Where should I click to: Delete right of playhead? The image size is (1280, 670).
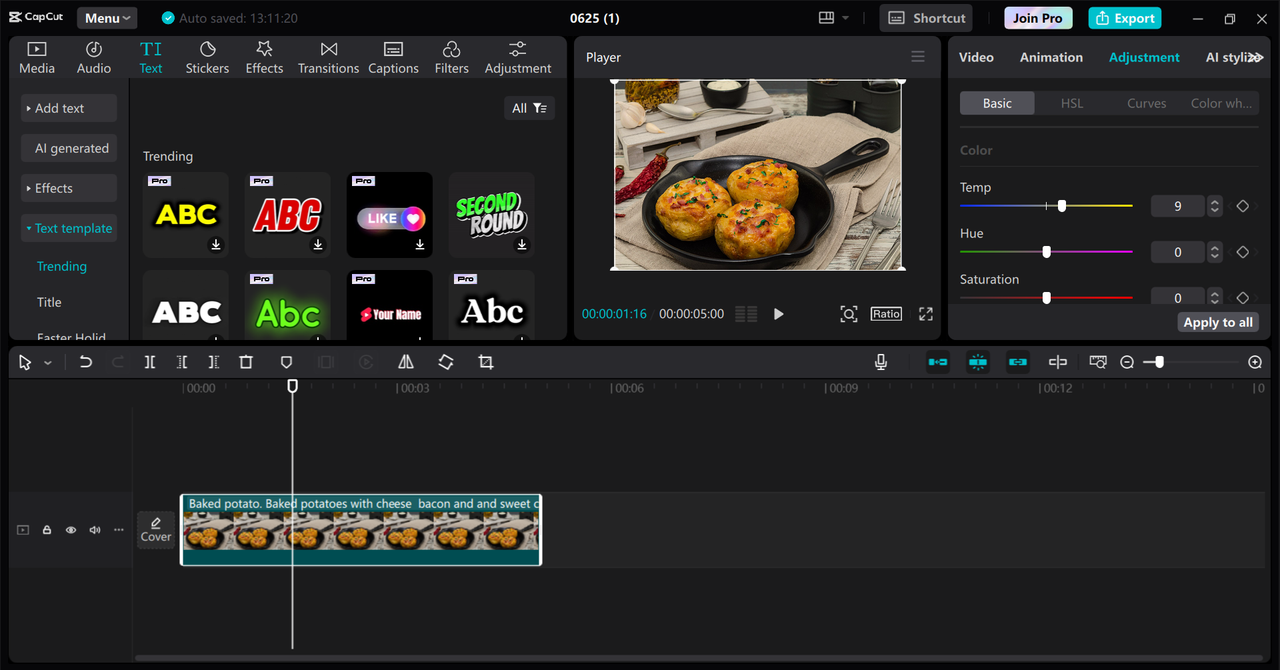[x=214, y=362]
